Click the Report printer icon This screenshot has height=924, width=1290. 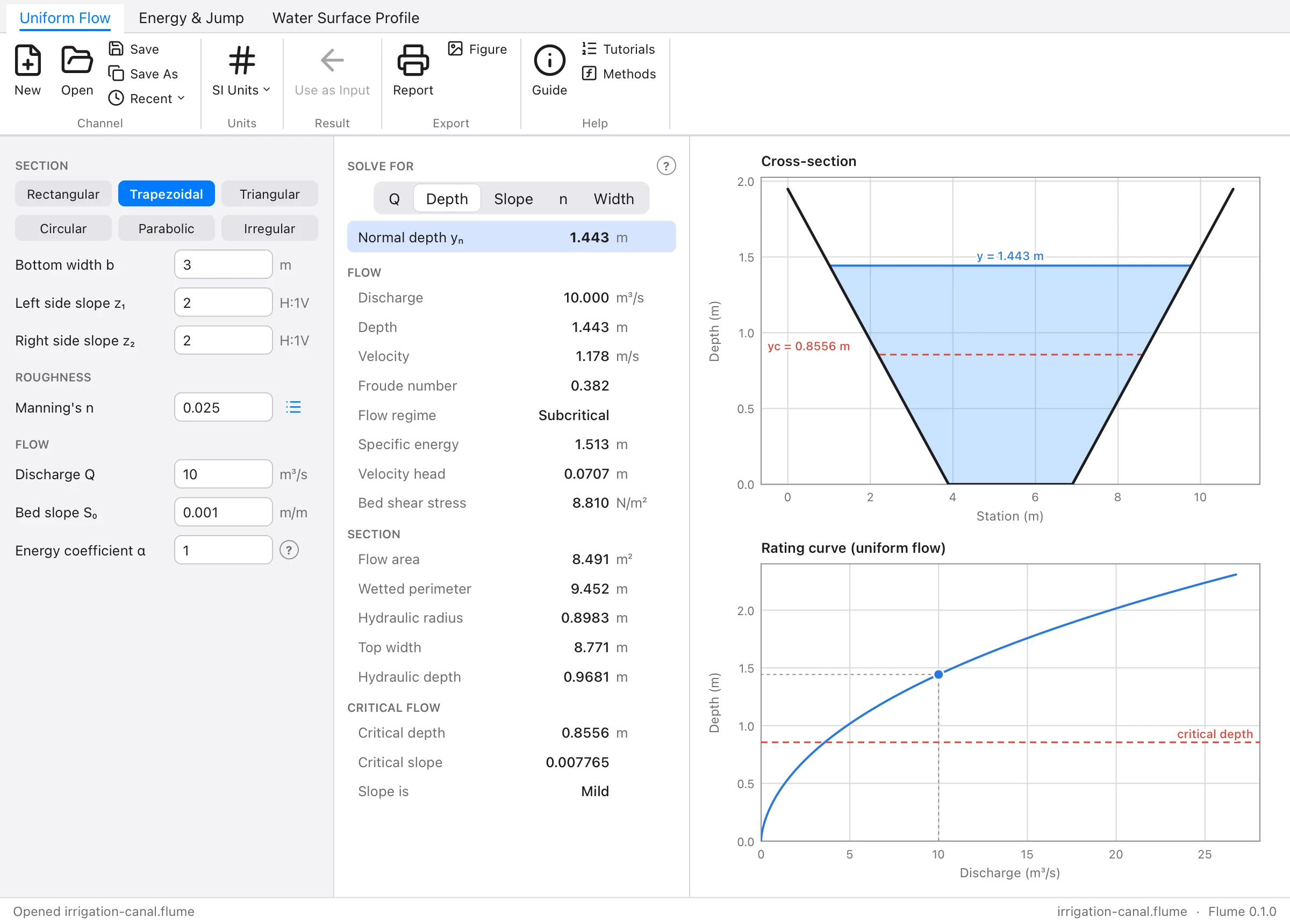[412, 60]
